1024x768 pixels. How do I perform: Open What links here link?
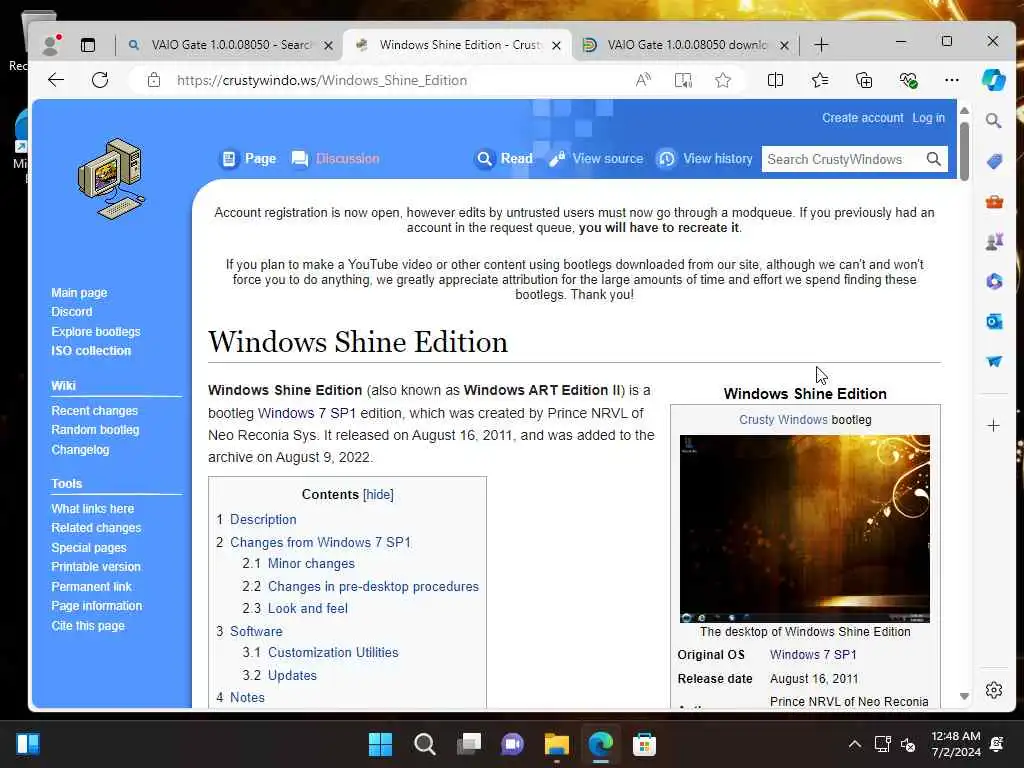[x=93, y=508]
